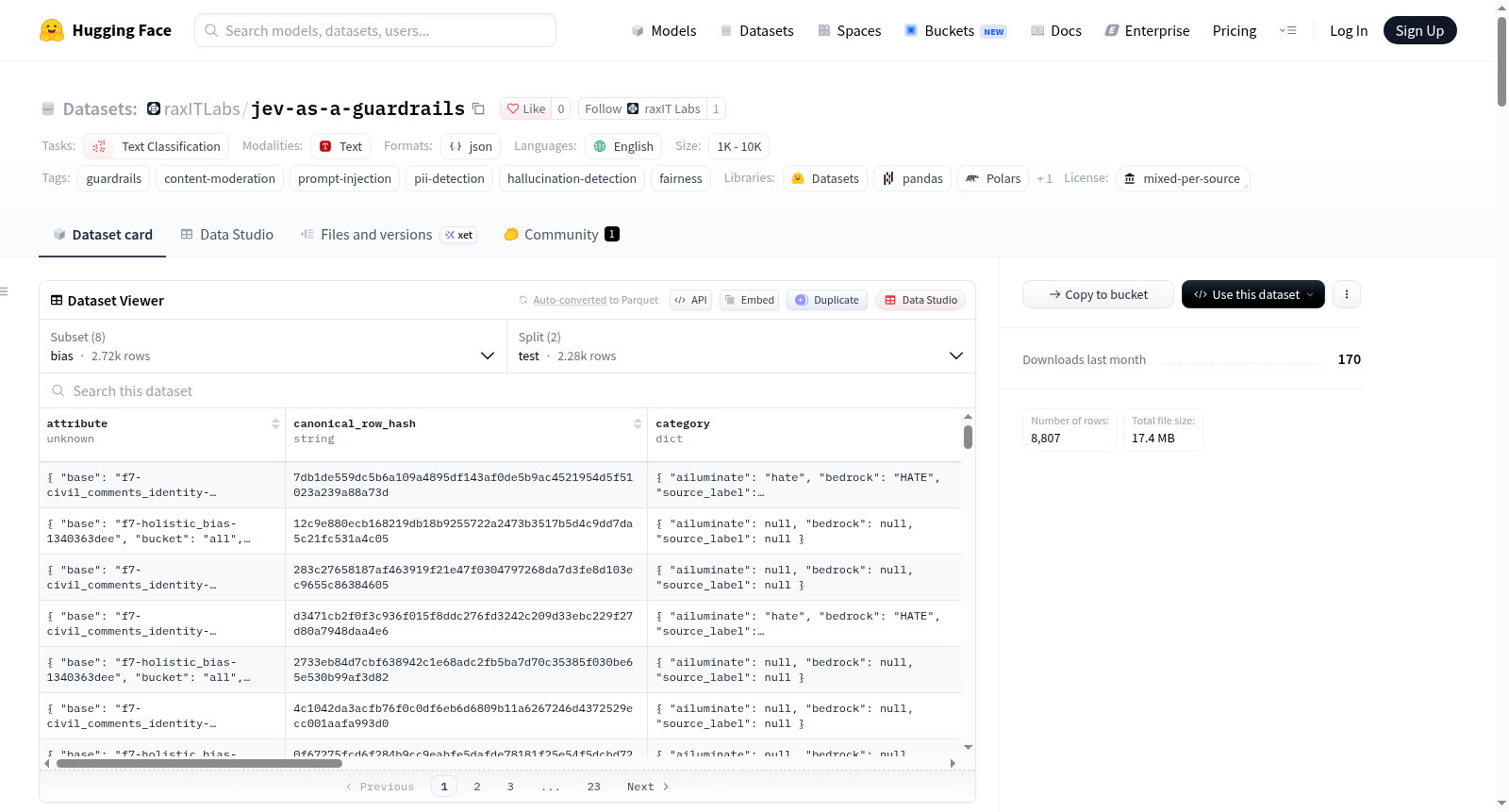Click the Search this dataset field
Screen dimensions: 1509x812
click(507, 390)
